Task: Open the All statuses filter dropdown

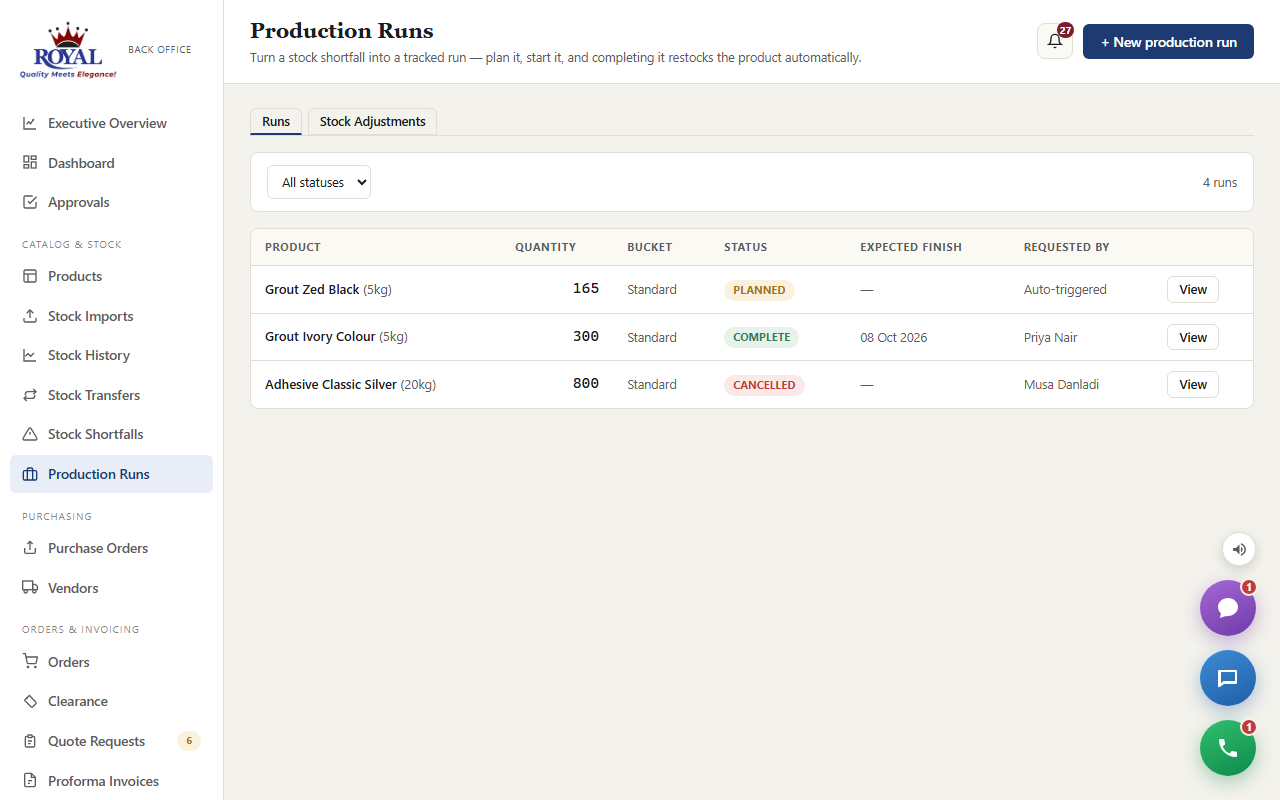Action: click(319, 182)
